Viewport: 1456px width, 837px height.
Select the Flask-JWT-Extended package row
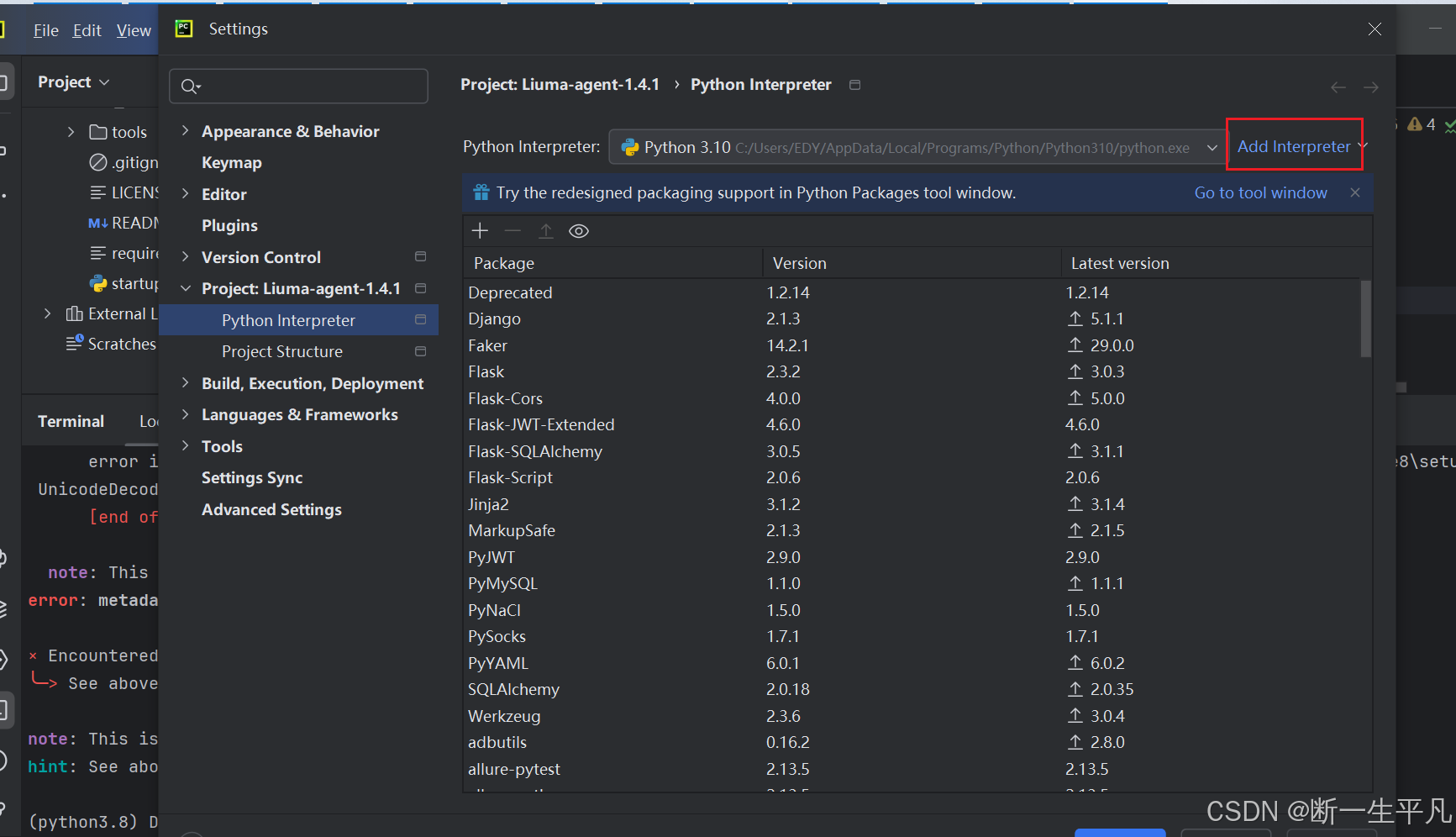pyautogui.click(x=912, y=424)
